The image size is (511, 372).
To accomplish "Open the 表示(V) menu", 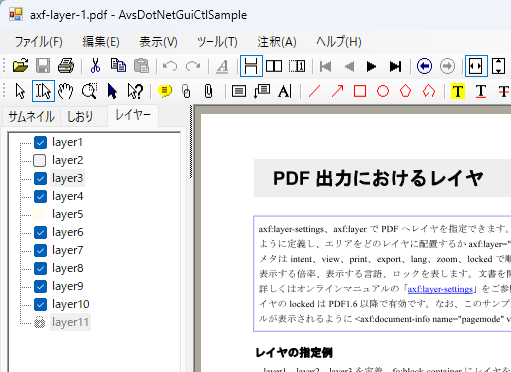I will click(x=158, y=42).
